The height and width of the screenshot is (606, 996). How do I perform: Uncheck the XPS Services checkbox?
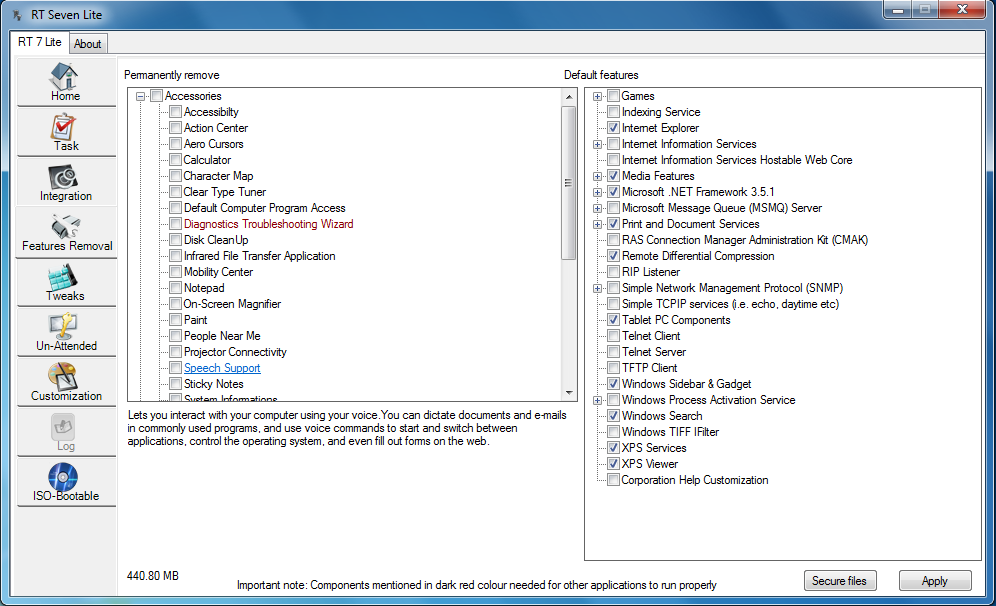pyautogui.click(x=614, y=448)
